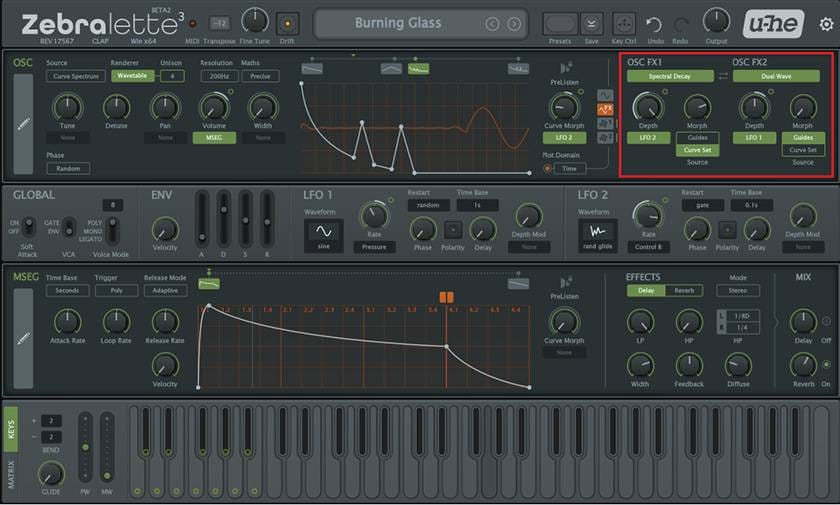Toggle the Reverb On indicator
The image size is (840, 505).
click(826, 365)
